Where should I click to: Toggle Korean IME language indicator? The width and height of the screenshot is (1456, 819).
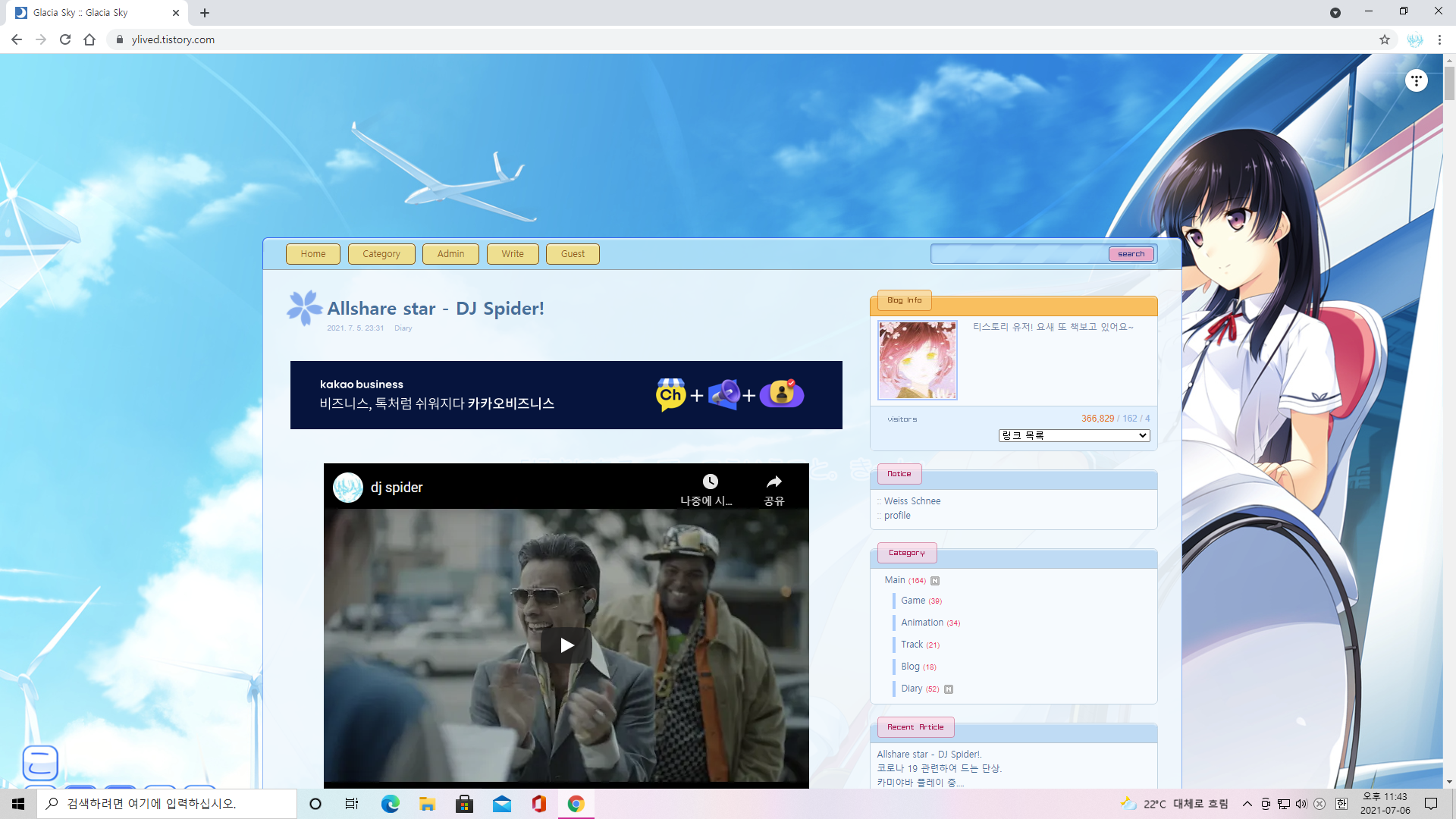pyautogui.click(x=1341, y=804)
